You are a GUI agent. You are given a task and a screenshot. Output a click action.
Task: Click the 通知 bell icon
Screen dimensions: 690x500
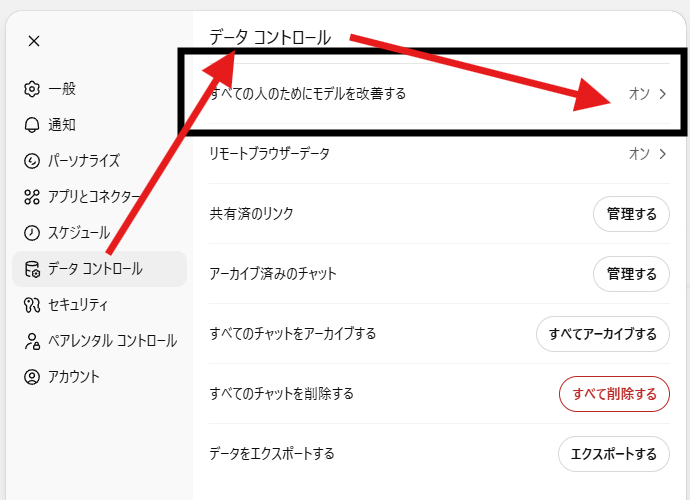tap(32, 125)
